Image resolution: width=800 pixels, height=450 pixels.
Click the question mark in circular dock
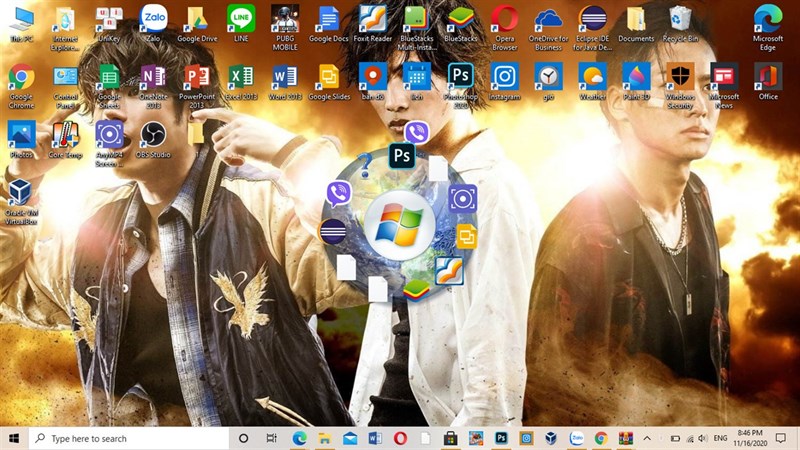tap(365, 166)
